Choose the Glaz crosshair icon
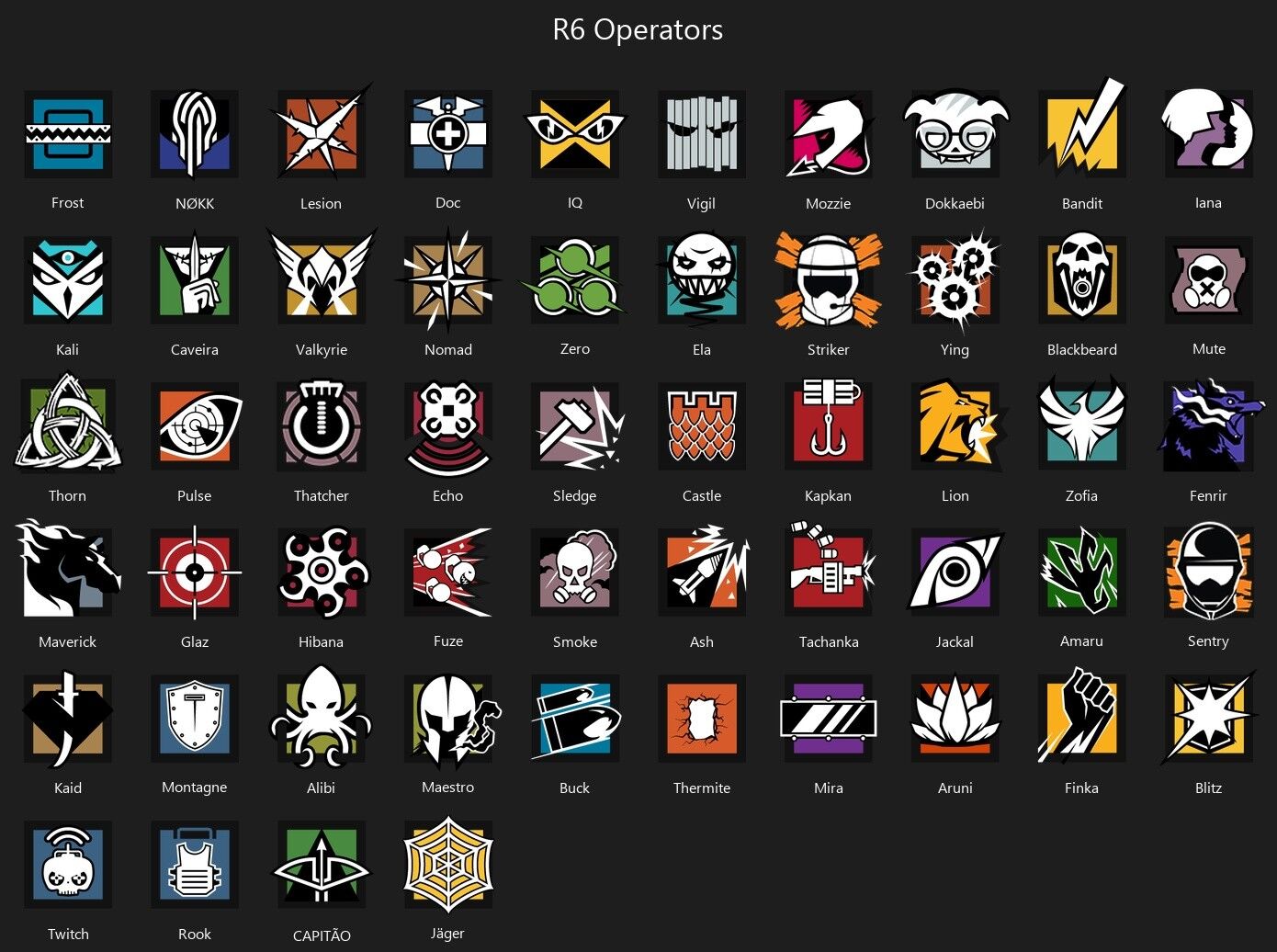 (195, 572)
